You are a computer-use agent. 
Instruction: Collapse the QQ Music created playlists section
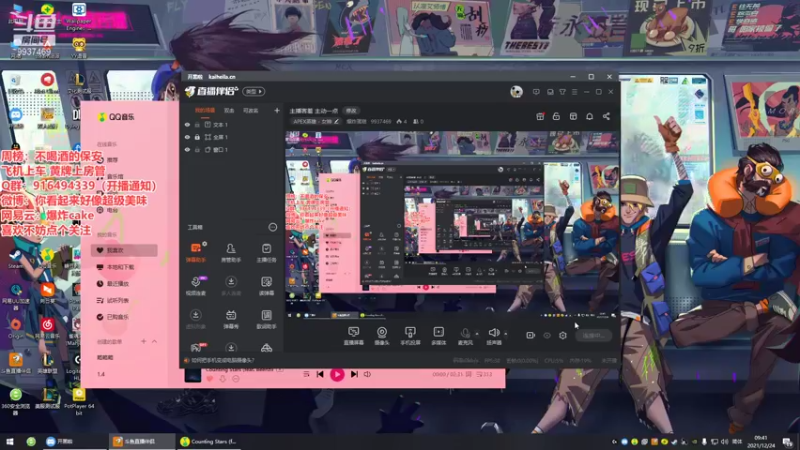[x=155, y=341]
